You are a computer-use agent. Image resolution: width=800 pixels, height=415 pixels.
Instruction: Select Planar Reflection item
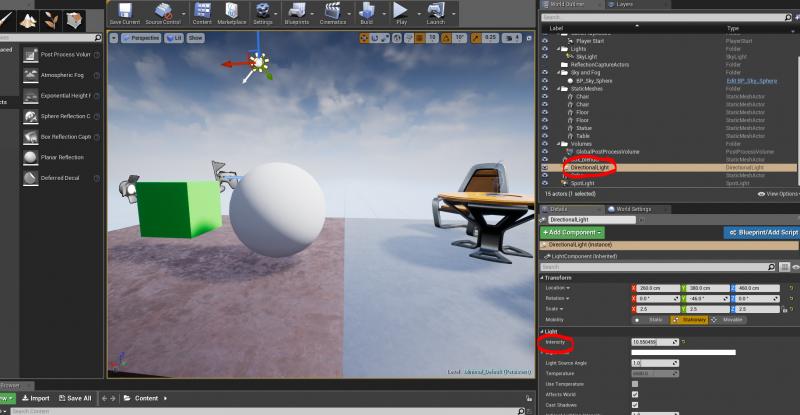tap(61, 157)
